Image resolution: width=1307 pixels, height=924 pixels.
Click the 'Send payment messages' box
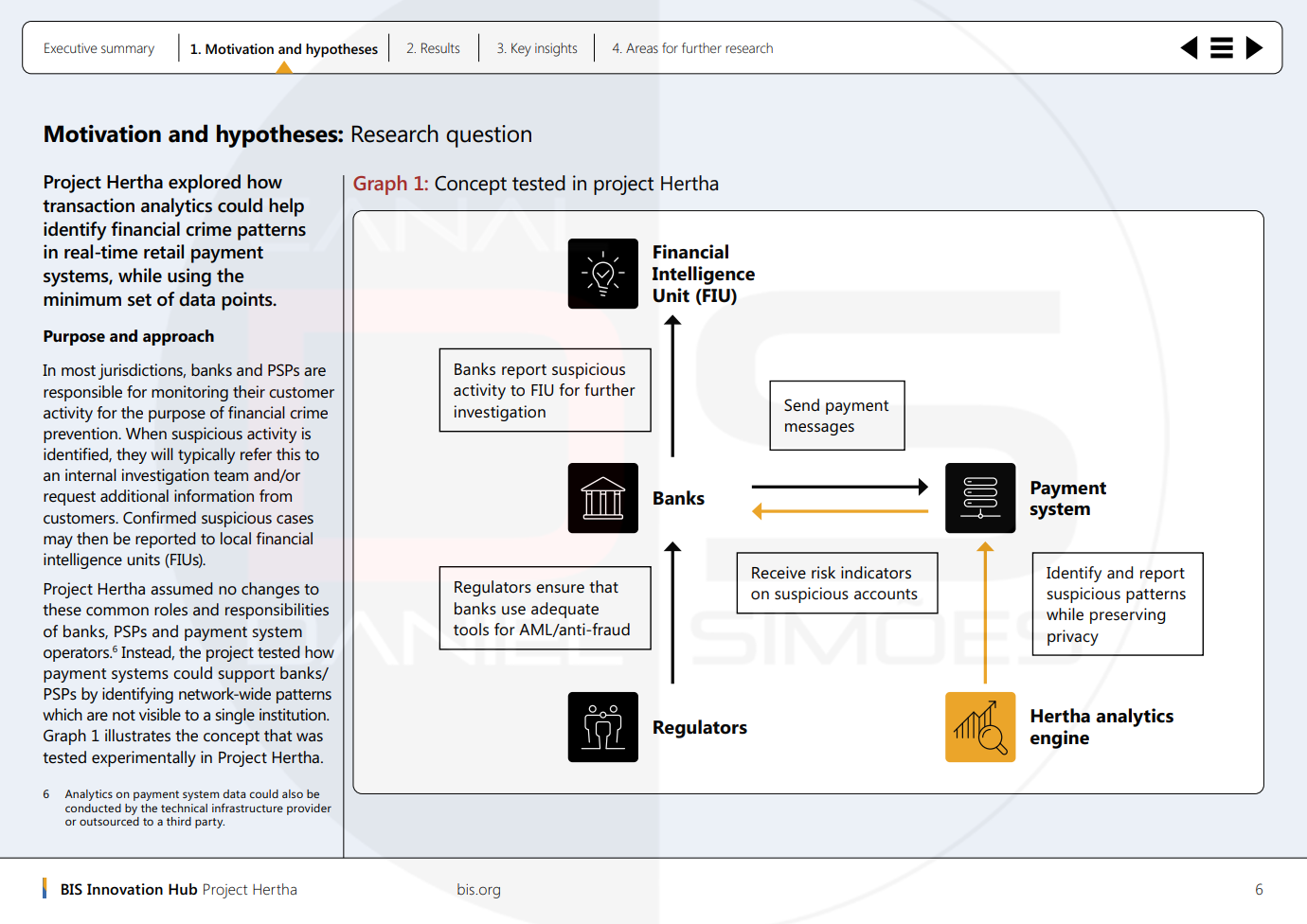click(x=837, y=416)
